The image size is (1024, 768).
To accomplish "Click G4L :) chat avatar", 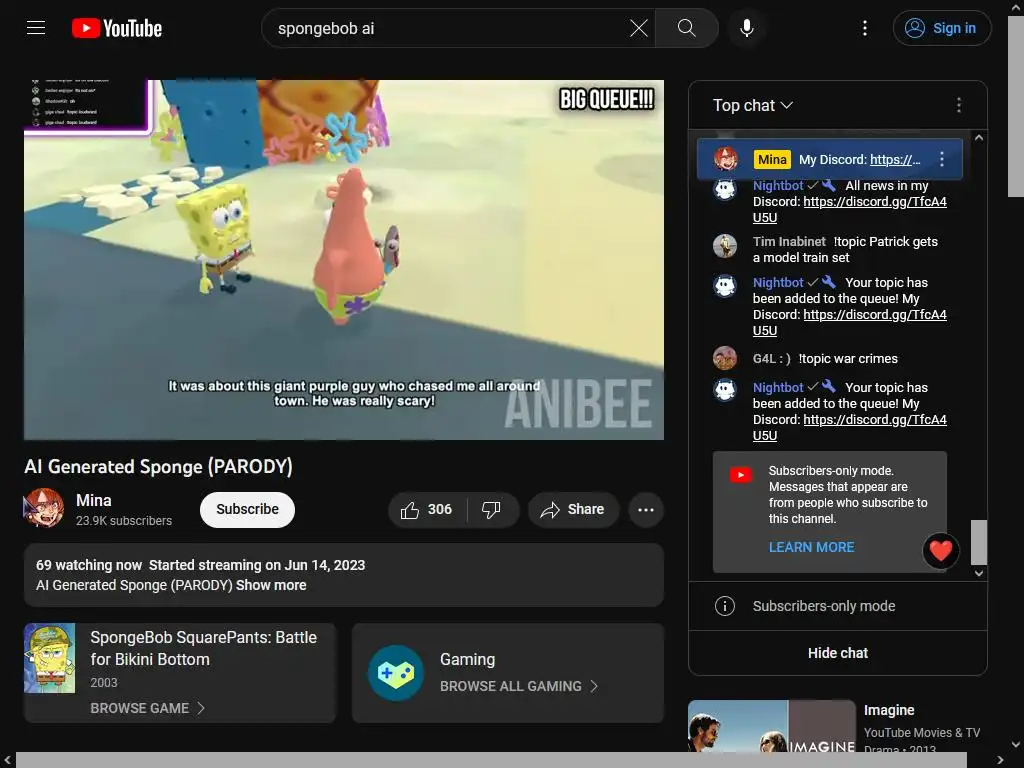I will point(725,358).
